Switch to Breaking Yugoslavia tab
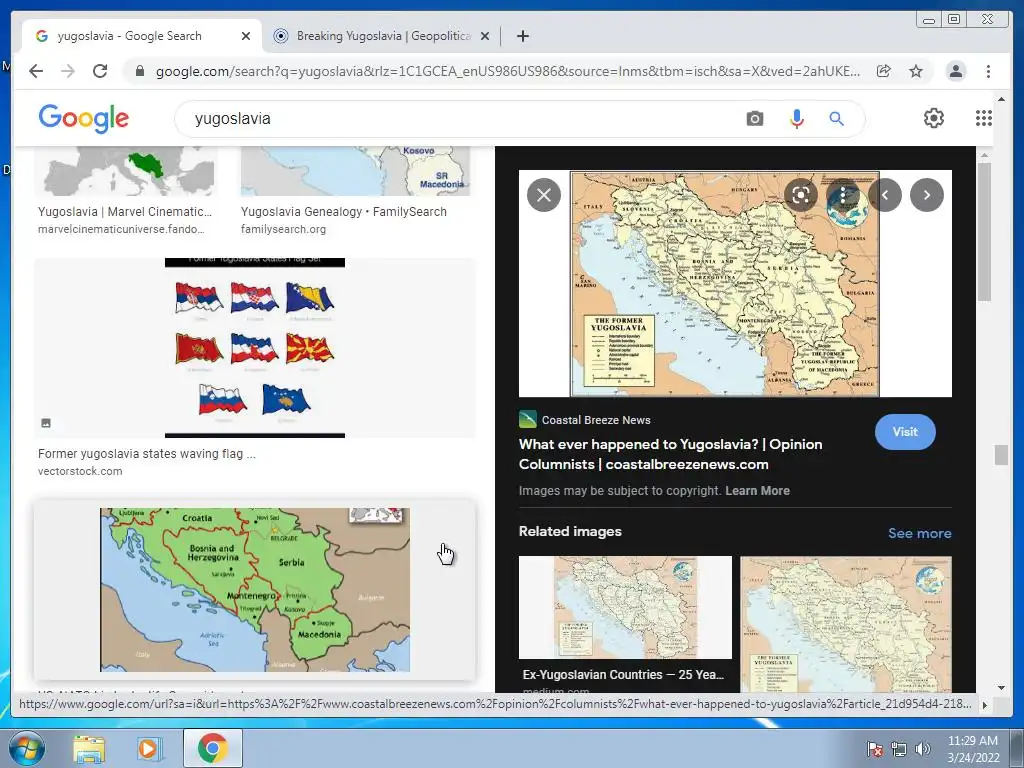Viewport: 1024px width, 768px height. point(382,36)
